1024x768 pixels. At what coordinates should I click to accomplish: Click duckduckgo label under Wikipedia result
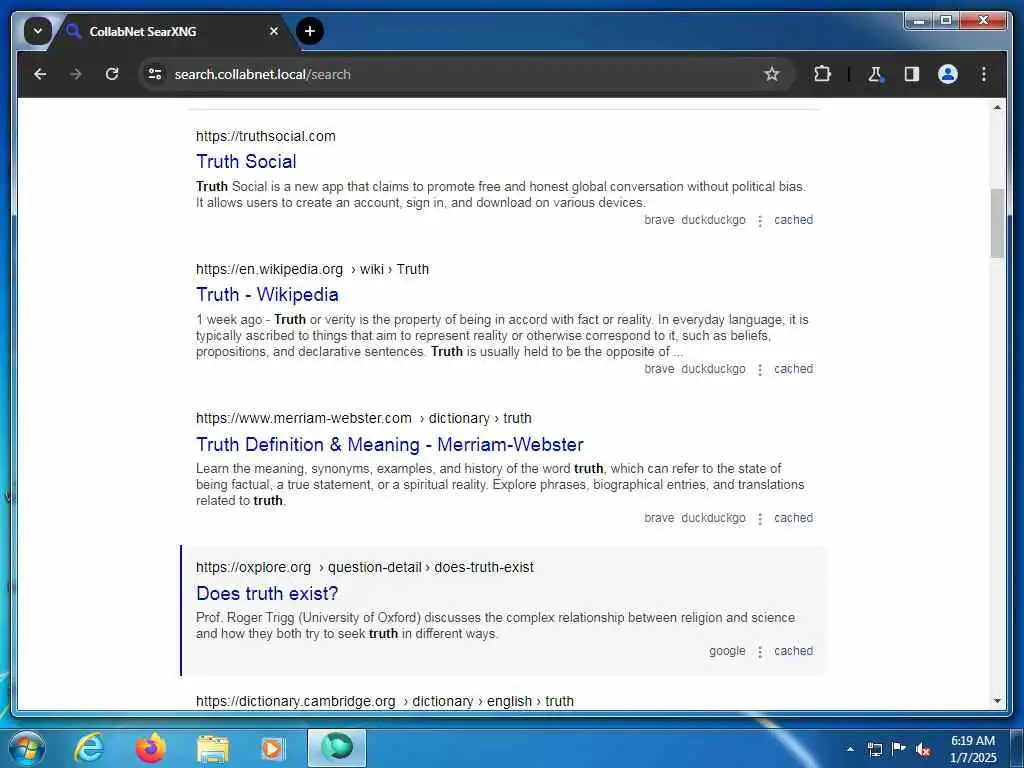713,369
